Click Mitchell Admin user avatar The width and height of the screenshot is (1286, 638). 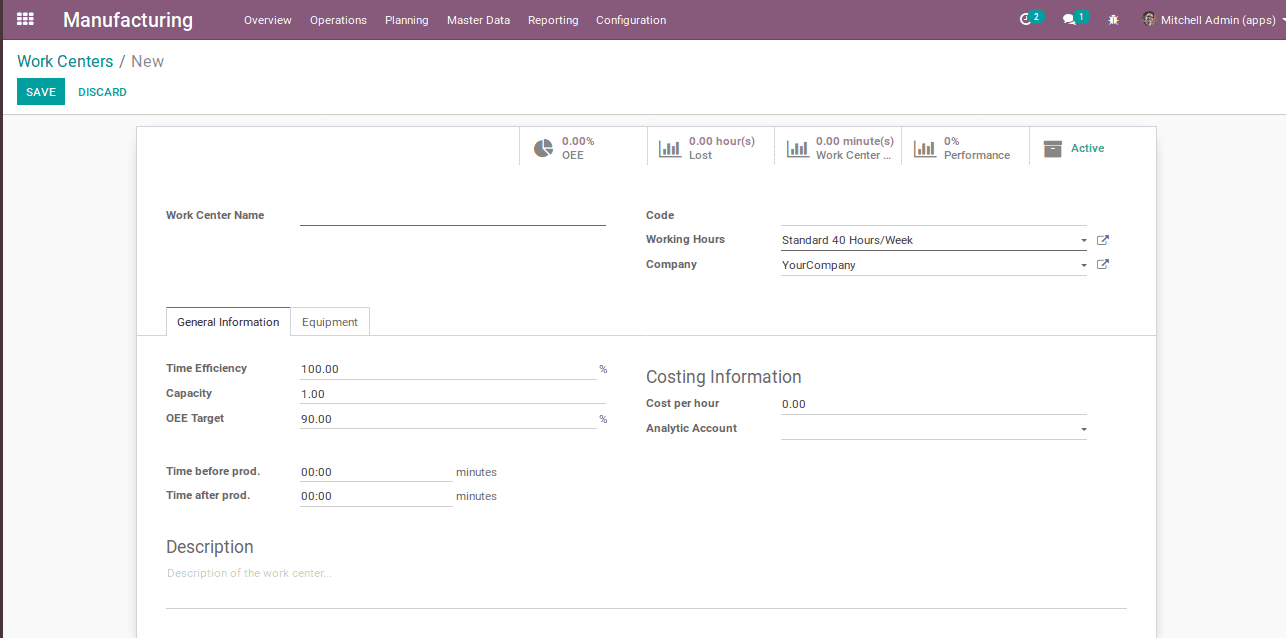[x=1149, y=19]
